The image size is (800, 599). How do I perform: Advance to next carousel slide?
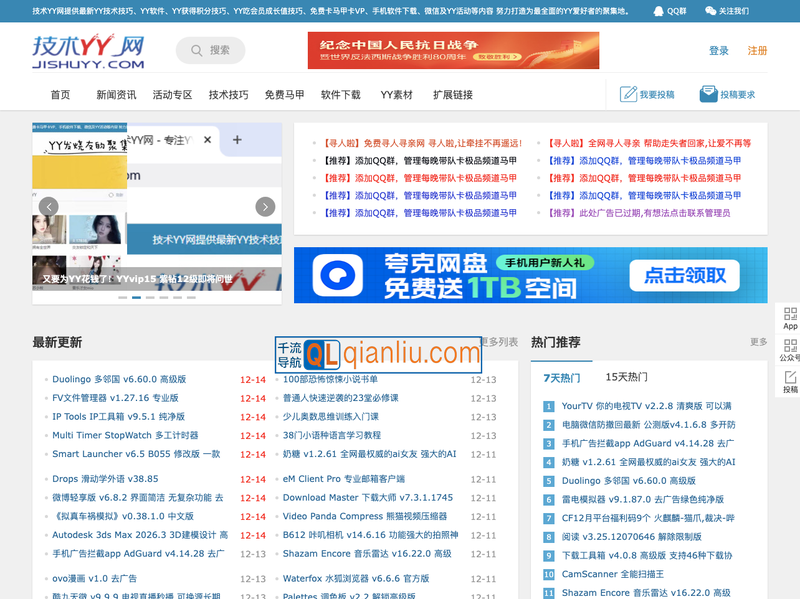point(265,207)
